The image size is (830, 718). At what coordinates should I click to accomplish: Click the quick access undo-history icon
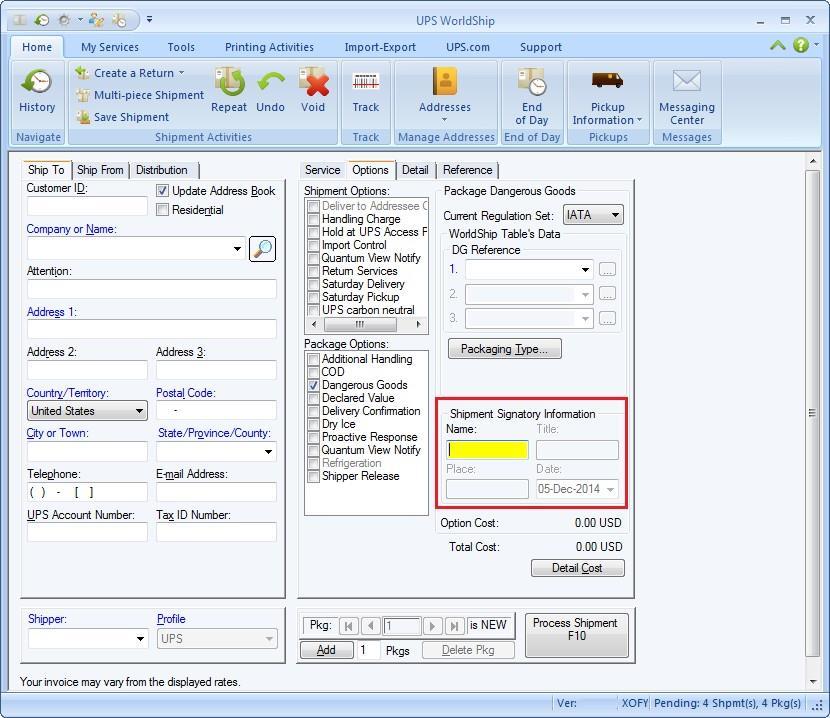[41, 20]
